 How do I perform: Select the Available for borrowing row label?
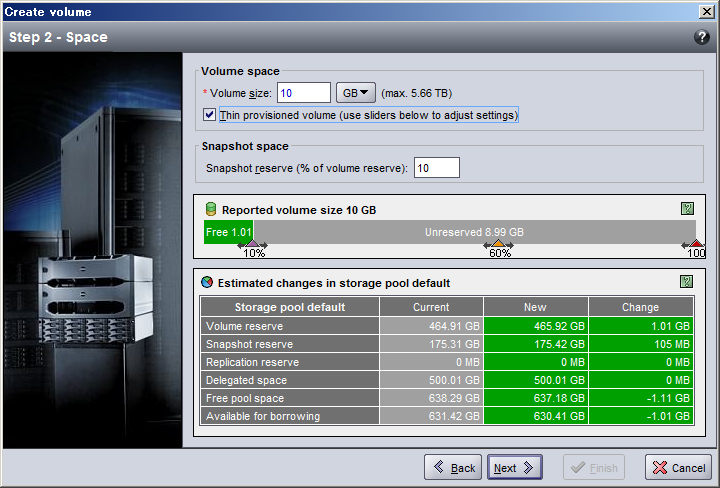click(x=290, y=416)
